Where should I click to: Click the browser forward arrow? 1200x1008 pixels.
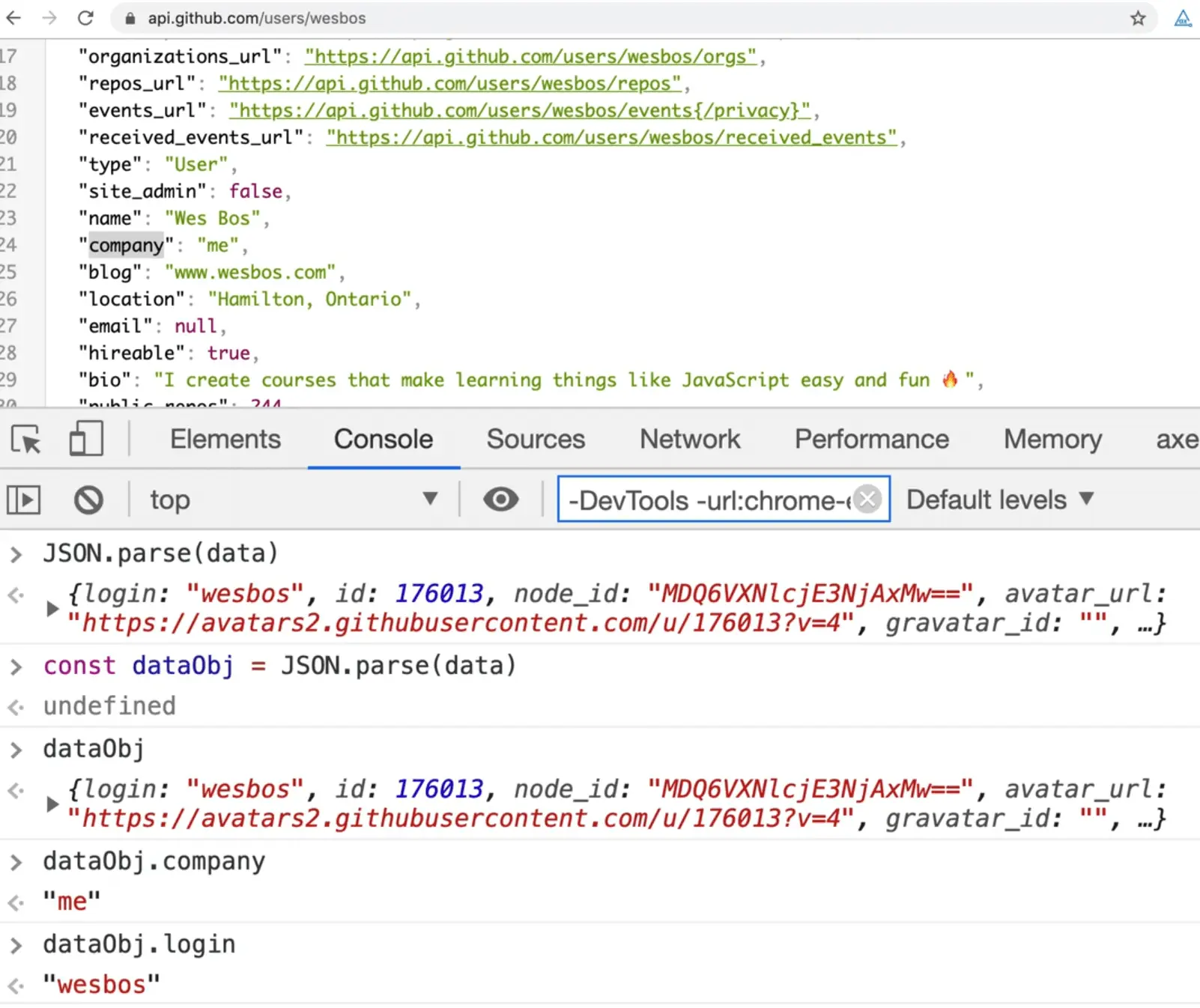tap(49, 18)
